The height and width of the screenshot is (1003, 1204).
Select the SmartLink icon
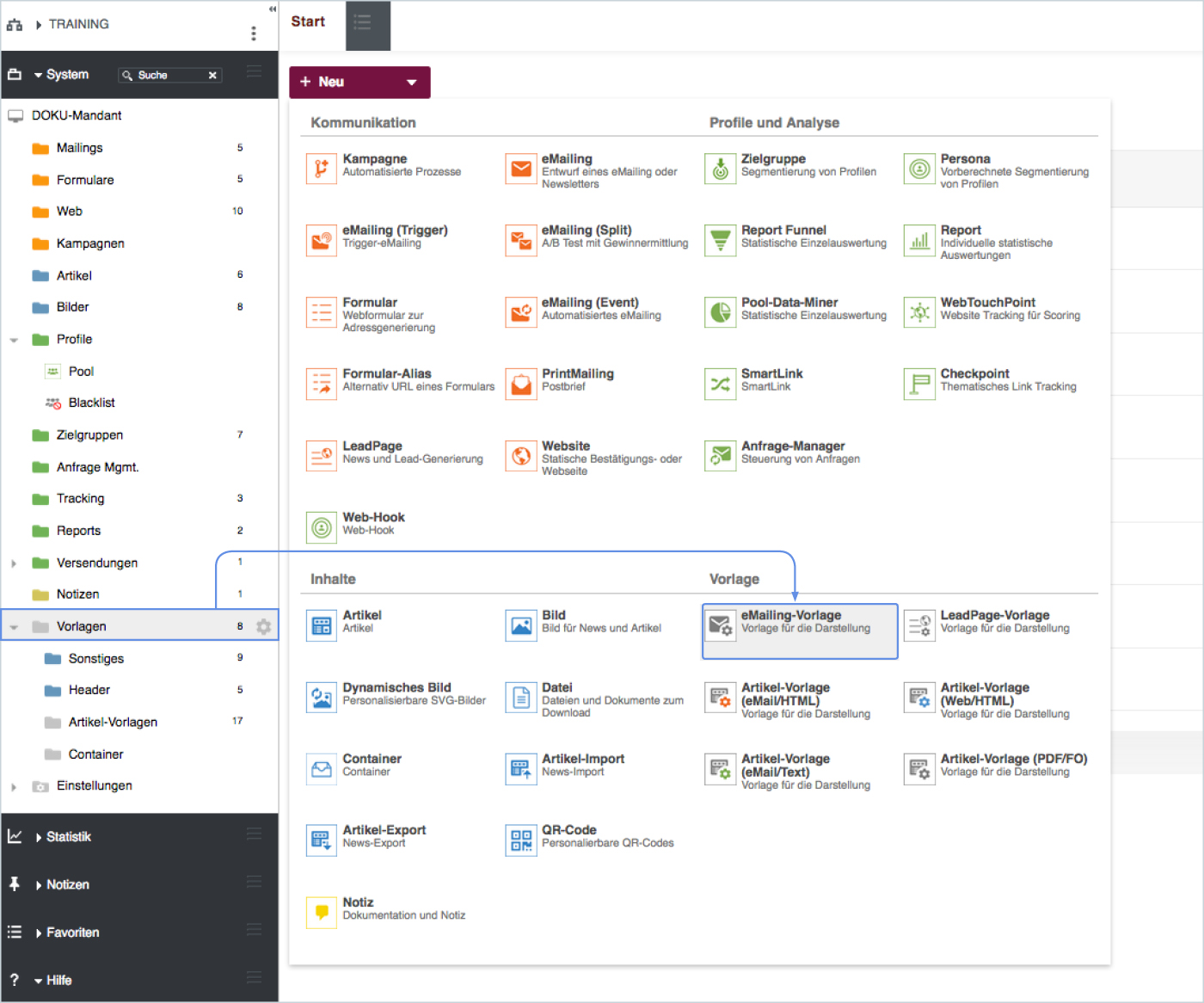pos(720,384)
